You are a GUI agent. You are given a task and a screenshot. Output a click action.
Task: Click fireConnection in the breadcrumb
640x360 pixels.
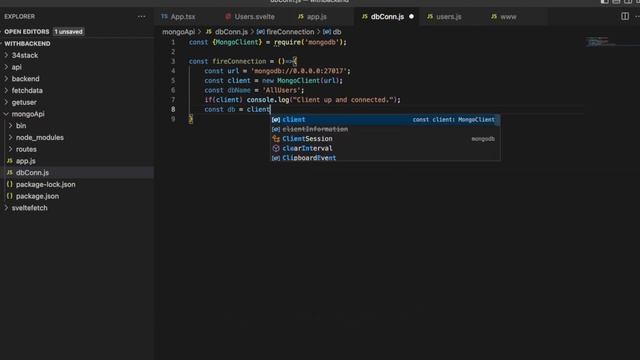290,32
